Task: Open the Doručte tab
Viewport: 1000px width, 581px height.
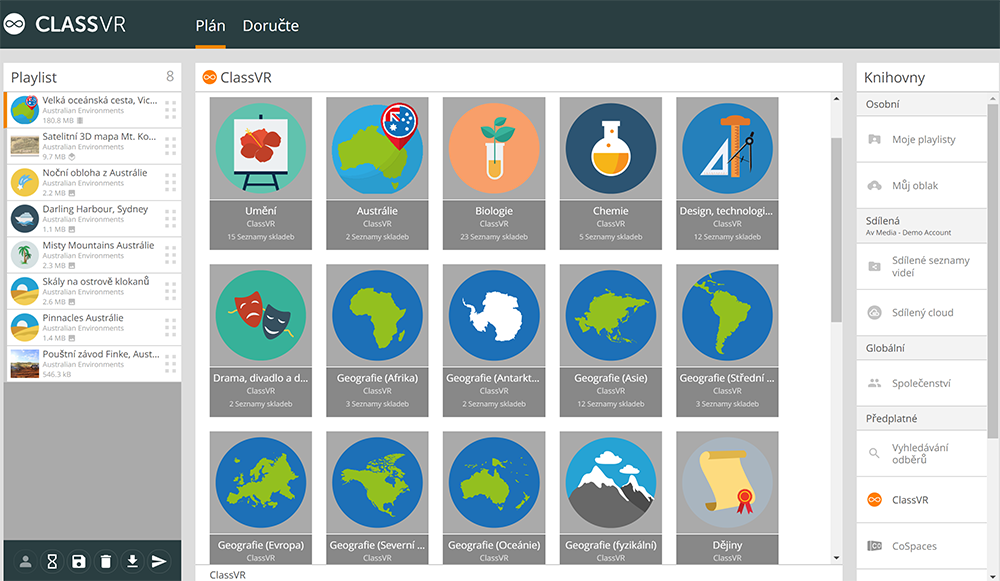Action: (x=270, y=26)
